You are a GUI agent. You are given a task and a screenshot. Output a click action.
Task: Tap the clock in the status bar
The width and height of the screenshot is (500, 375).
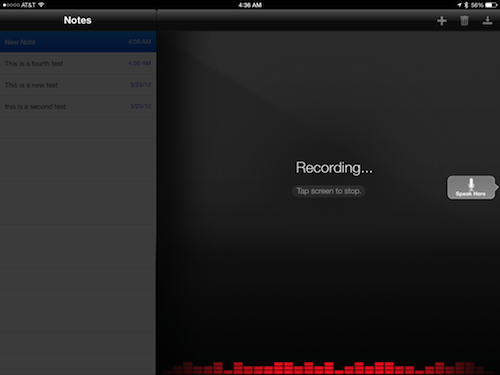pos(250,5)
